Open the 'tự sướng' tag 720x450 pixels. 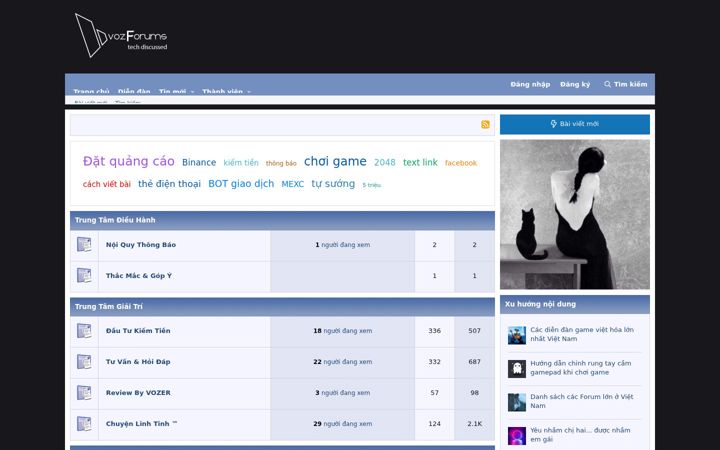click(x=333, y=184)
